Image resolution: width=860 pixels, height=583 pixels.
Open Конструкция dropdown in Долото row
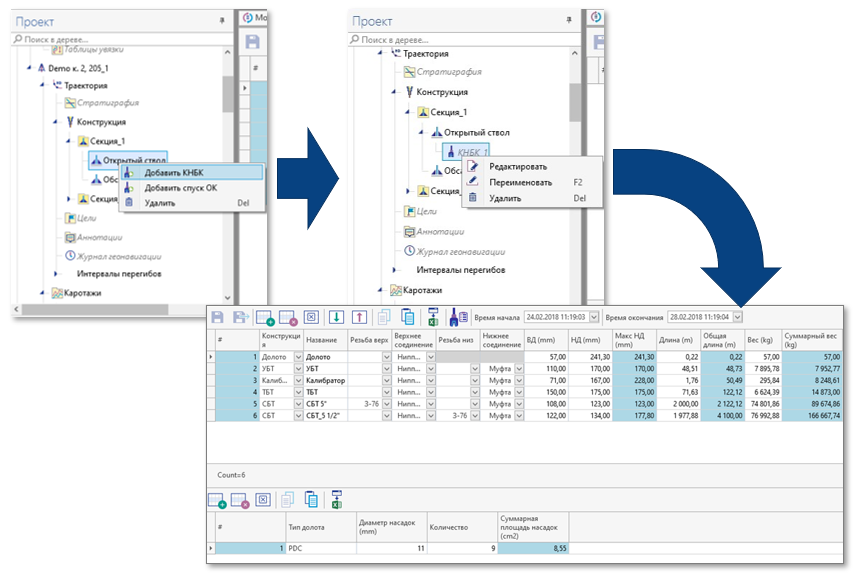[x=298, y=357]
